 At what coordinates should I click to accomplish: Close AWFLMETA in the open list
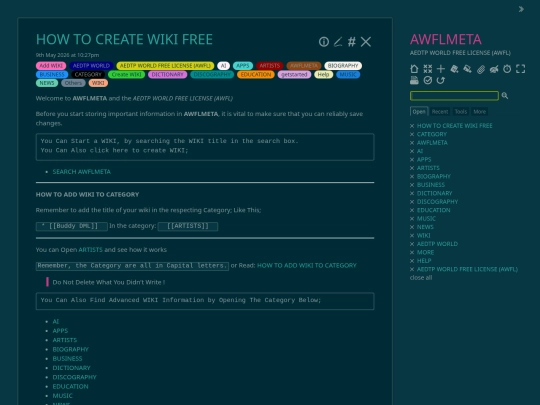click(412, 143)
